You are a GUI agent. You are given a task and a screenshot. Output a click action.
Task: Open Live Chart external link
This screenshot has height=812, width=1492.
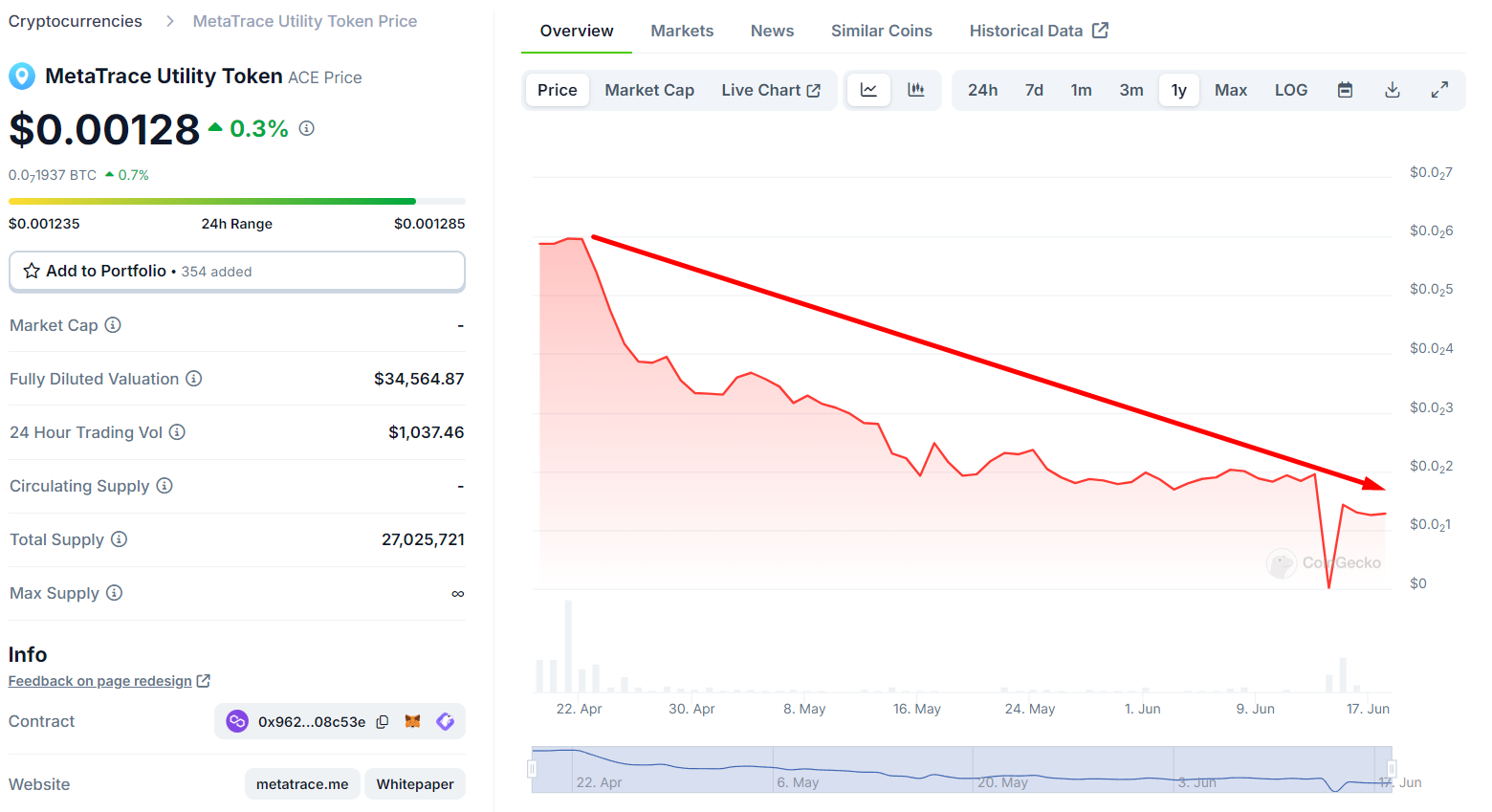pyautogui.click(x=771, y=90)
